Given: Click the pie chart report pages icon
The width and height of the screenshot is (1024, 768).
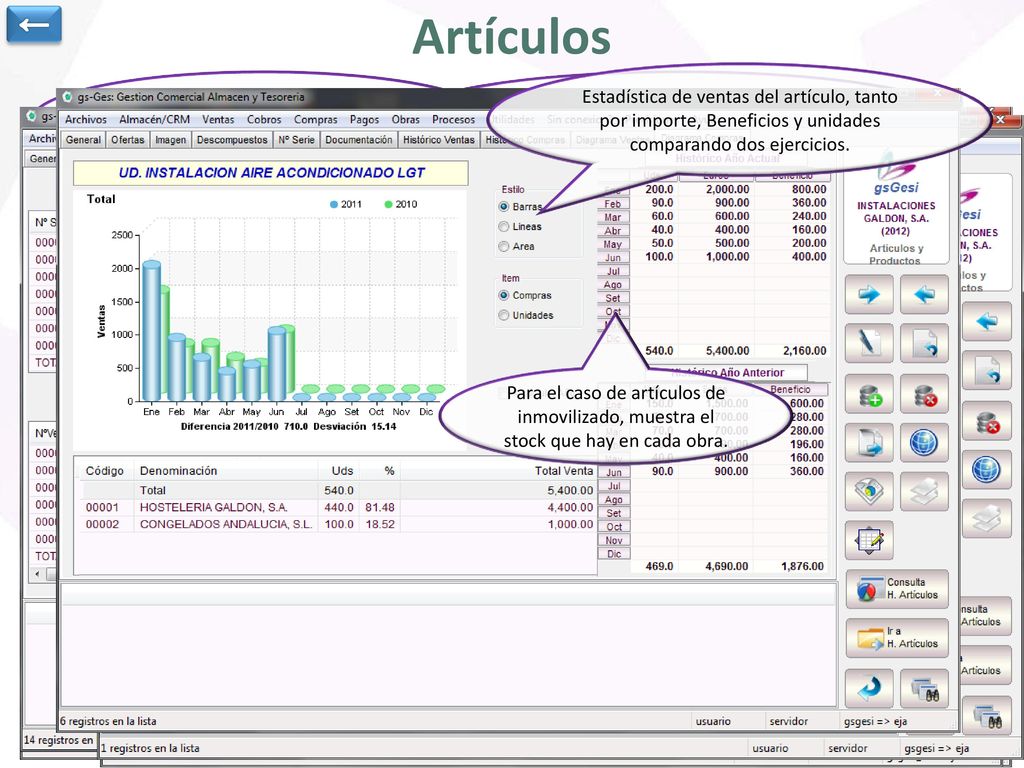Looking at the screenshot, I should point(869,491).
